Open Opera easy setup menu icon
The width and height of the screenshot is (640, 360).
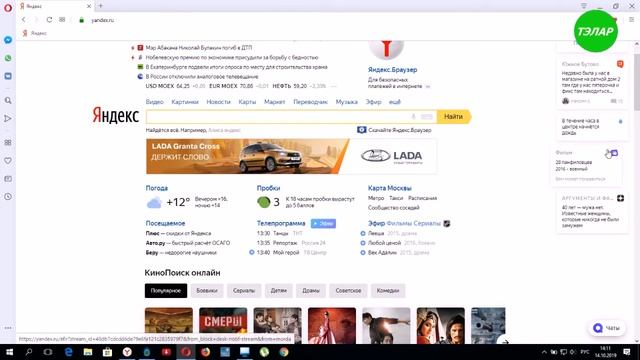coord(631,20)
